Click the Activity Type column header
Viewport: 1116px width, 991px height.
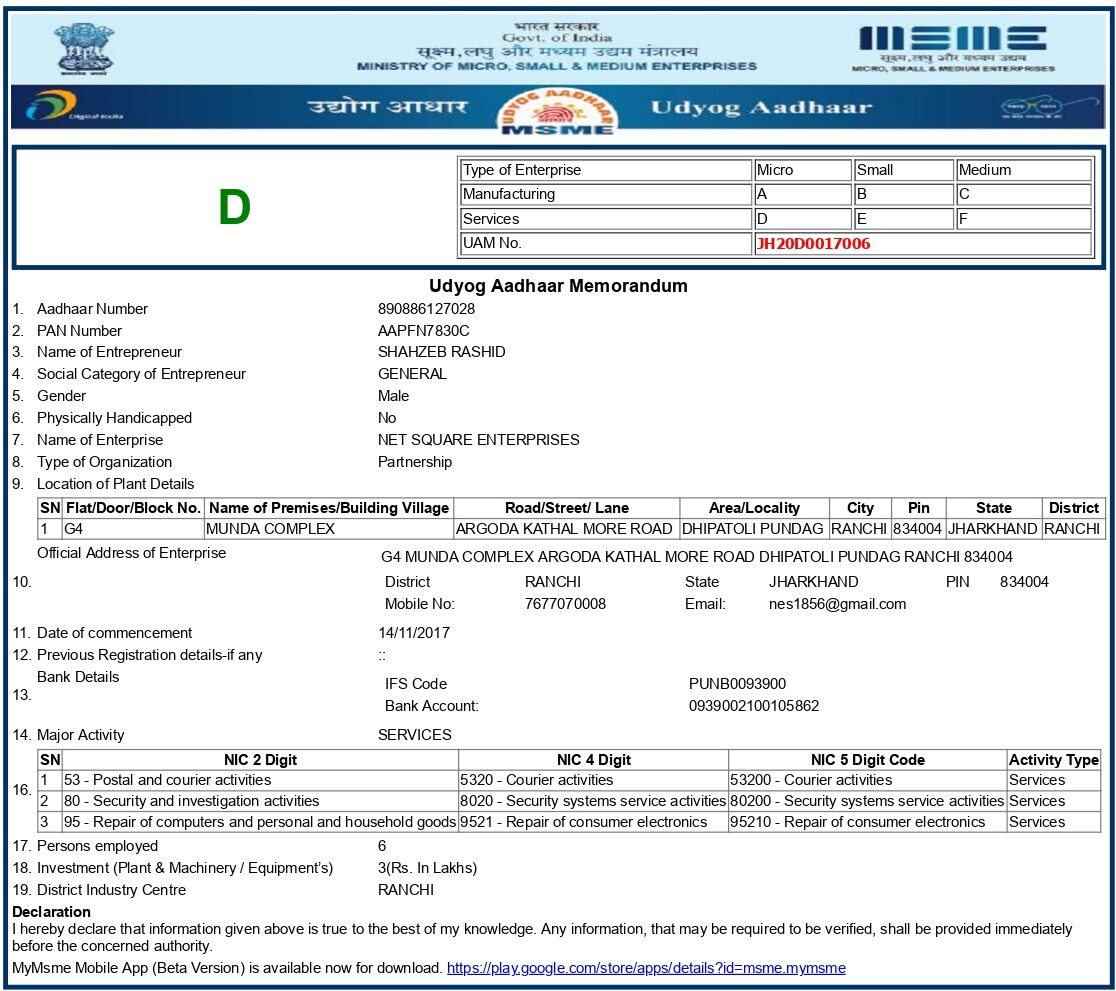(1053, 760)
